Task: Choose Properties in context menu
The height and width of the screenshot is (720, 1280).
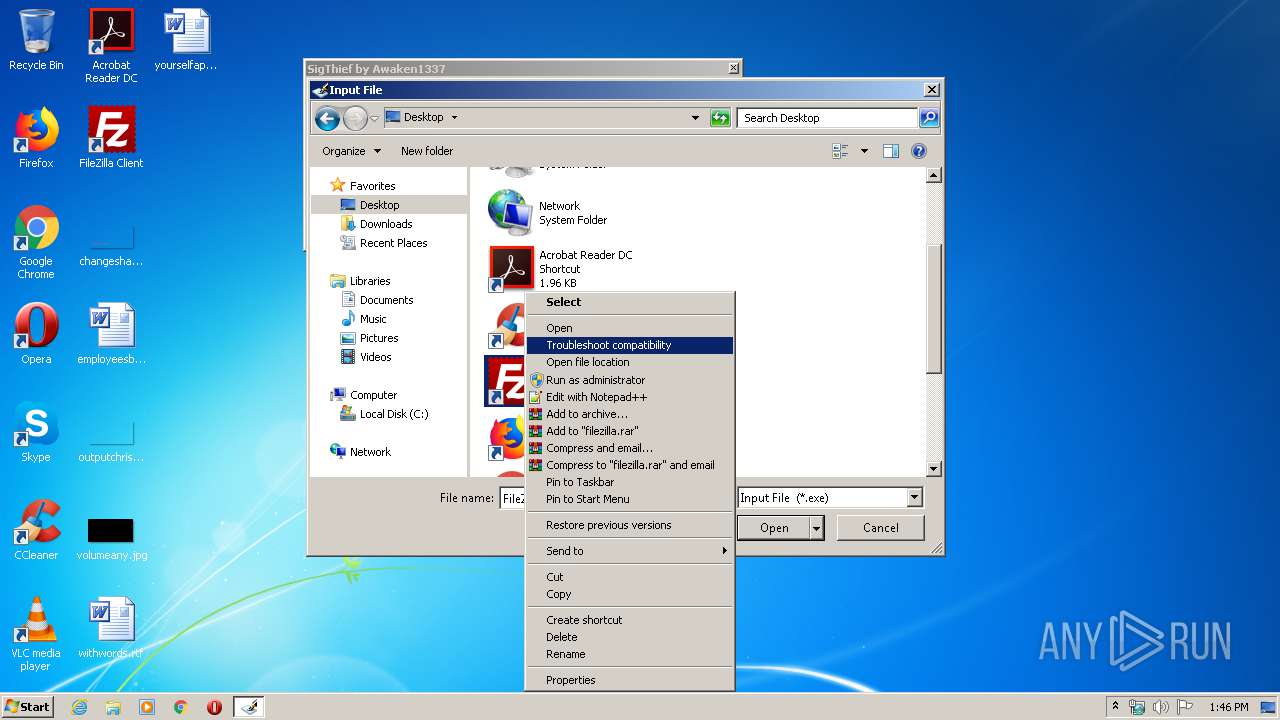Action: (x=630, y=680)
